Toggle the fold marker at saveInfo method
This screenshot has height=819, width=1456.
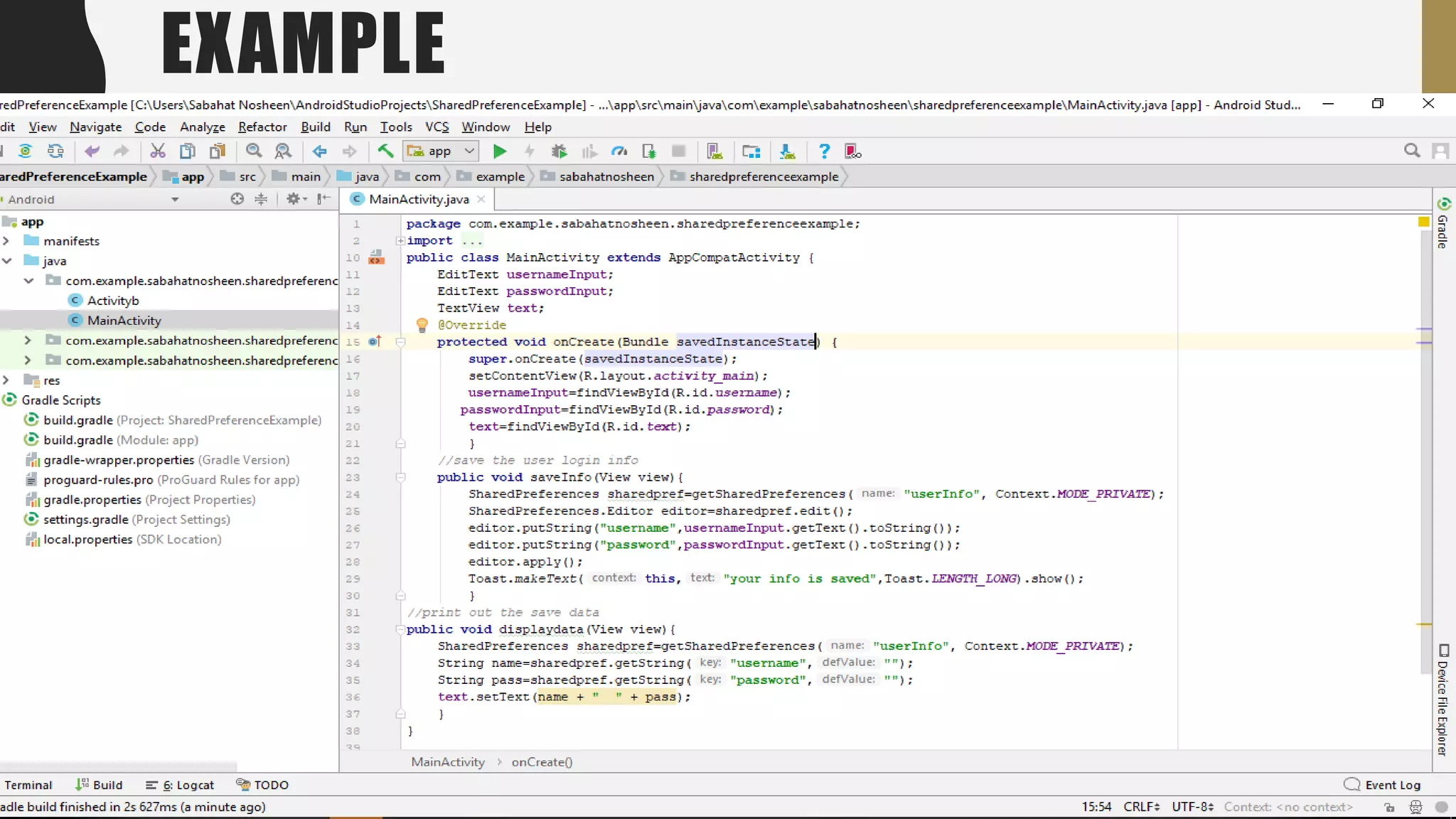coord(400,478)
